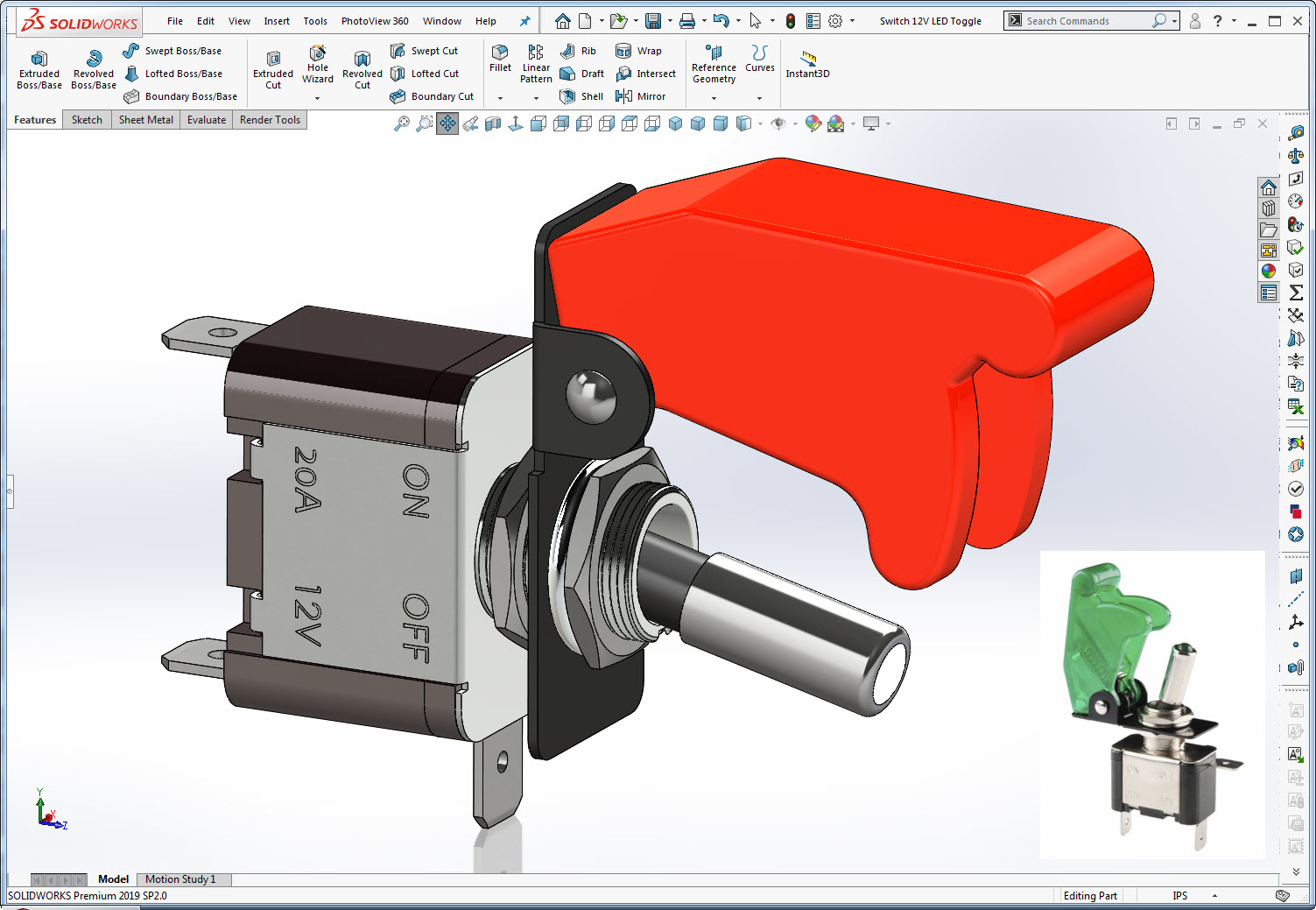Viewport: 1316px width, 910px height.
Task: Apply the Shell feature
Action: (582, 96)
